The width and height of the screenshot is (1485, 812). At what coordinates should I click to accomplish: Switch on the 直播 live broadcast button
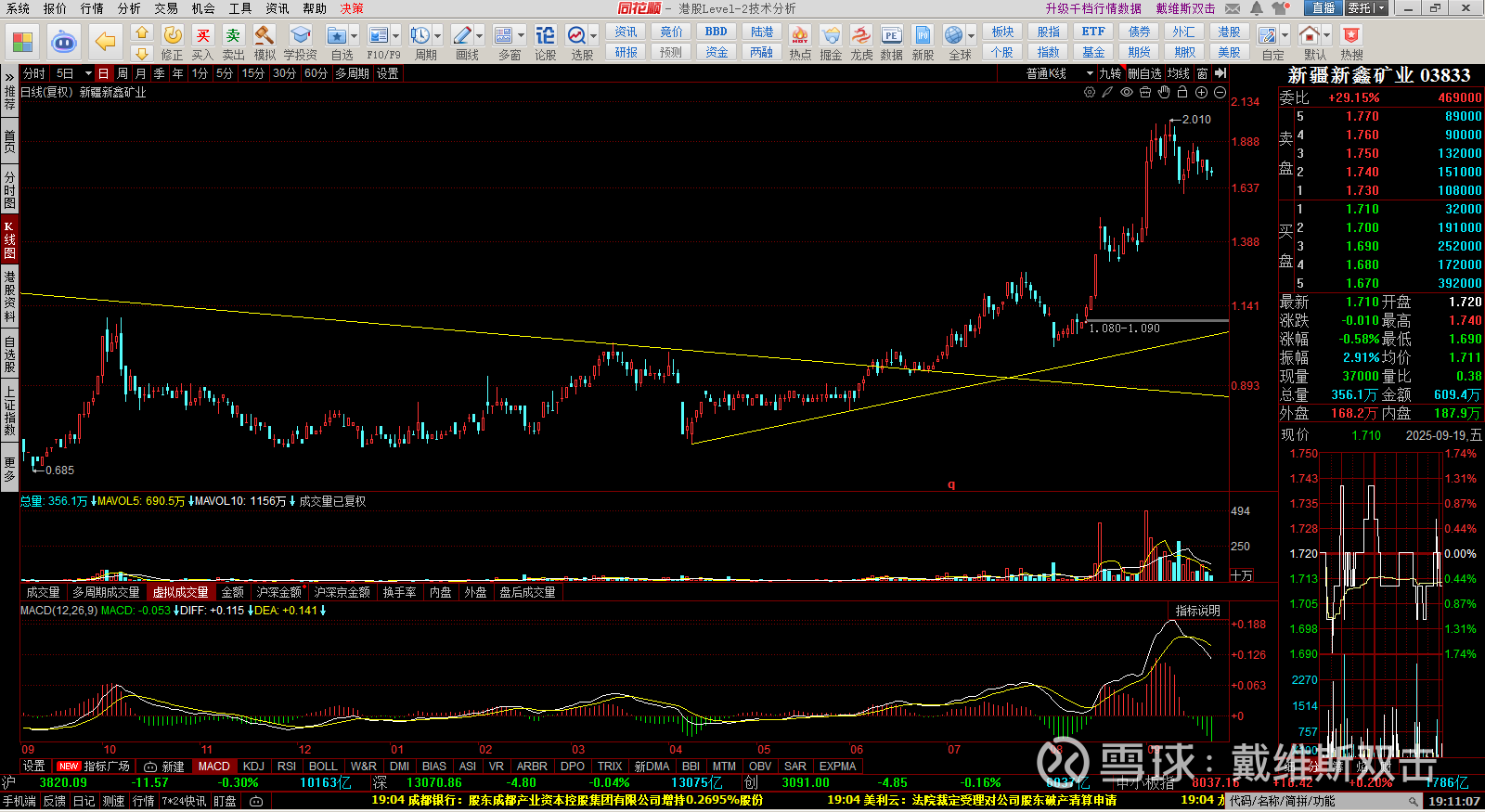click(1324, 8)
